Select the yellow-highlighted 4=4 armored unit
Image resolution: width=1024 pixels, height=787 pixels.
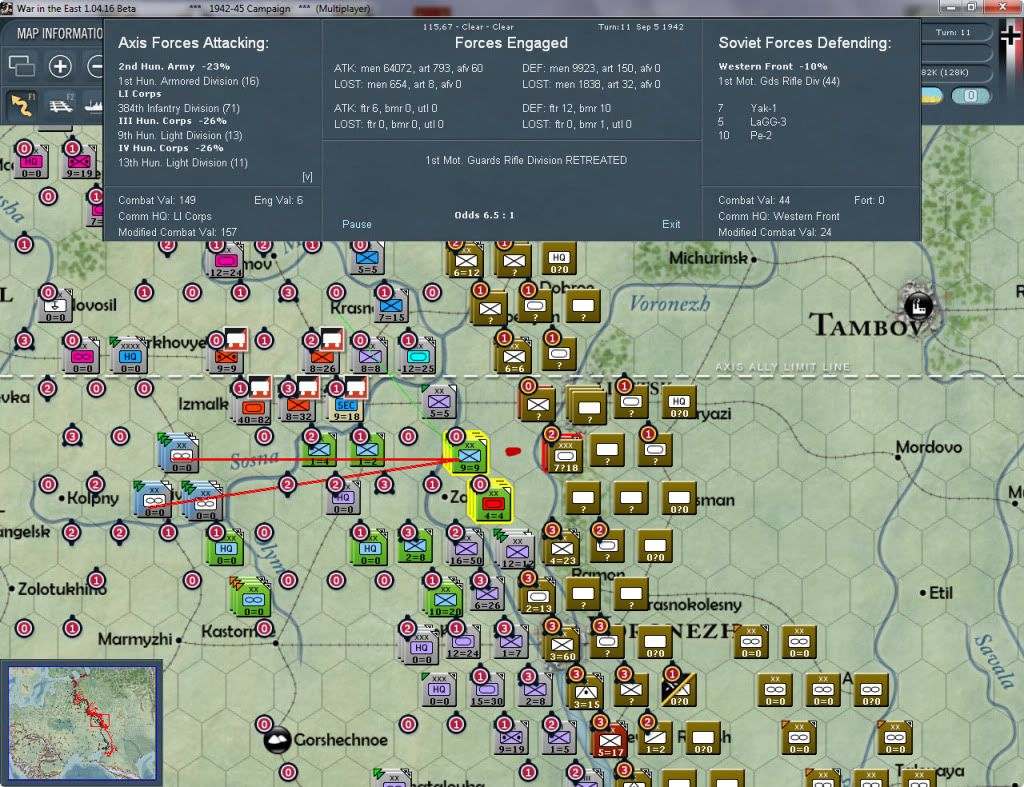493,503
